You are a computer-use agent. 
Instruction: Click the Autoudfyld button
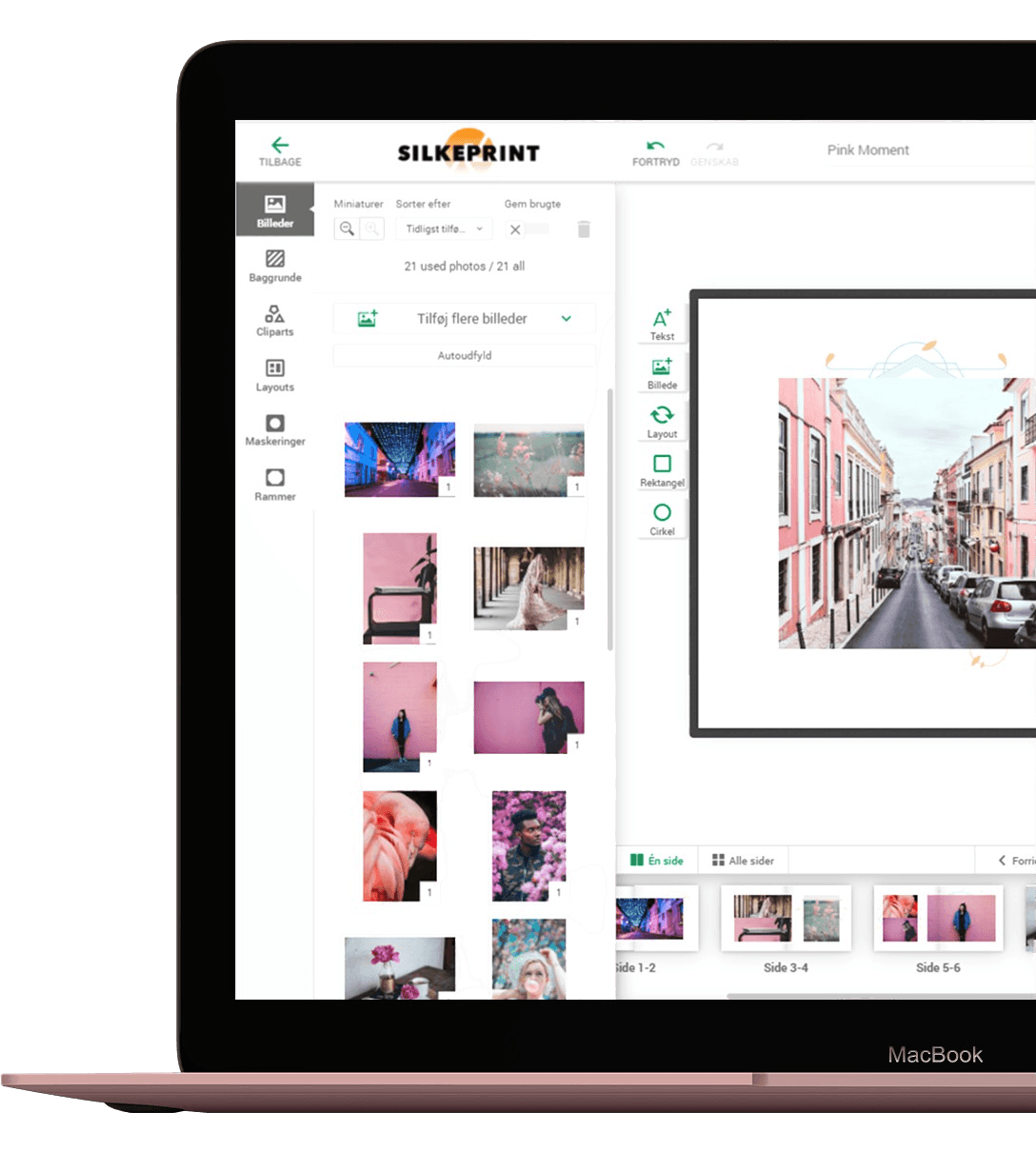464,356
